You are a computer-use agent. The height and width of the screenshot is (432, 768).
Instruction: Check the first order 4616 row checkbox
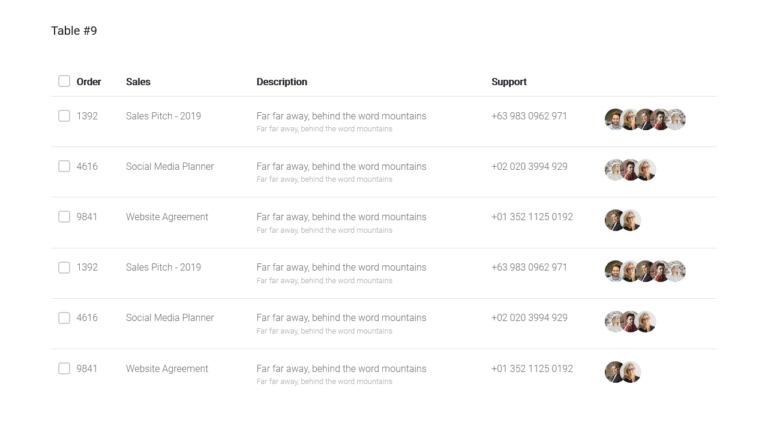(x=64, y=166)
